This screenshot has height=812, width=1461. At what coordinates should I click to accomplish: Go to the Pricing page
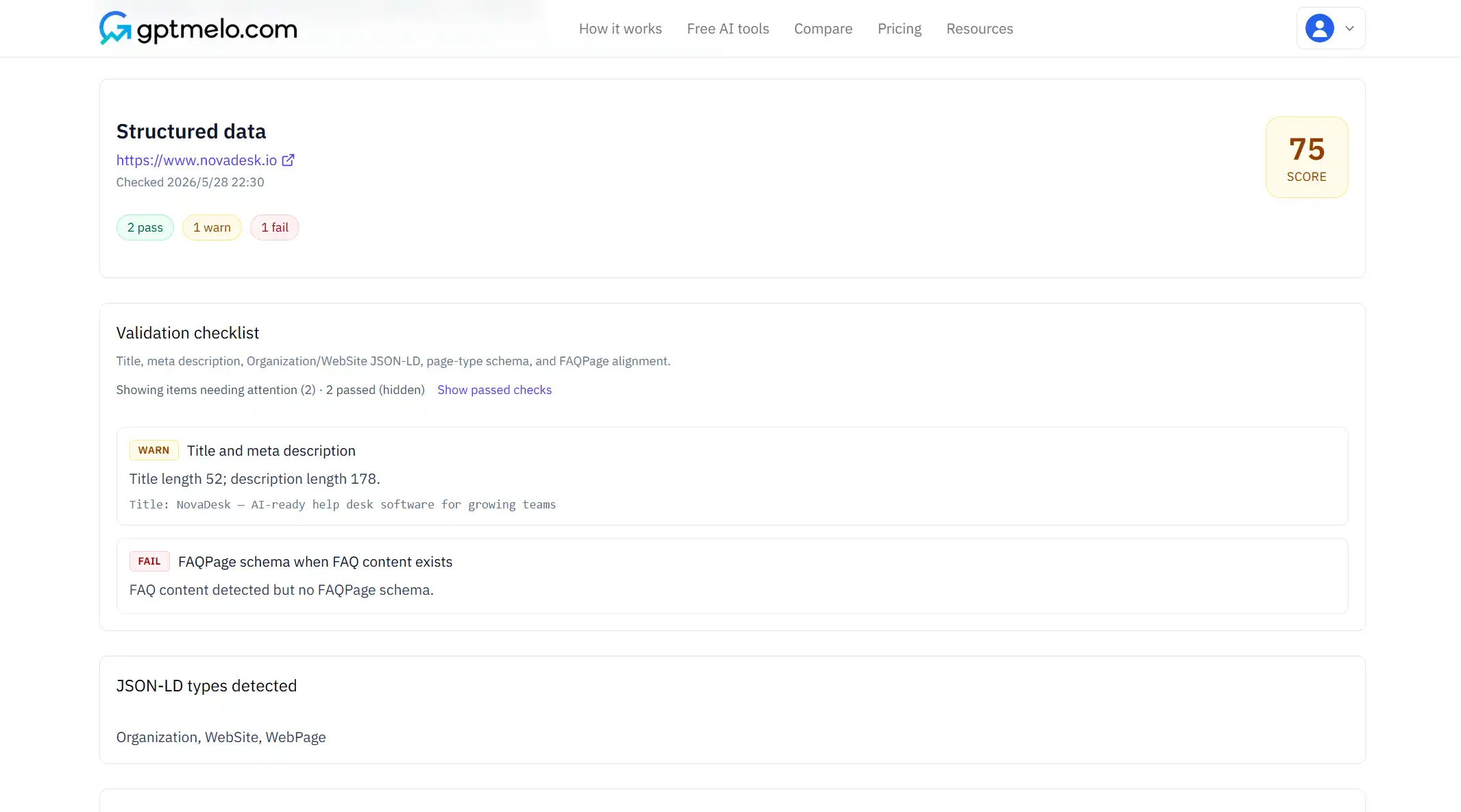click(x=899, y=29)
